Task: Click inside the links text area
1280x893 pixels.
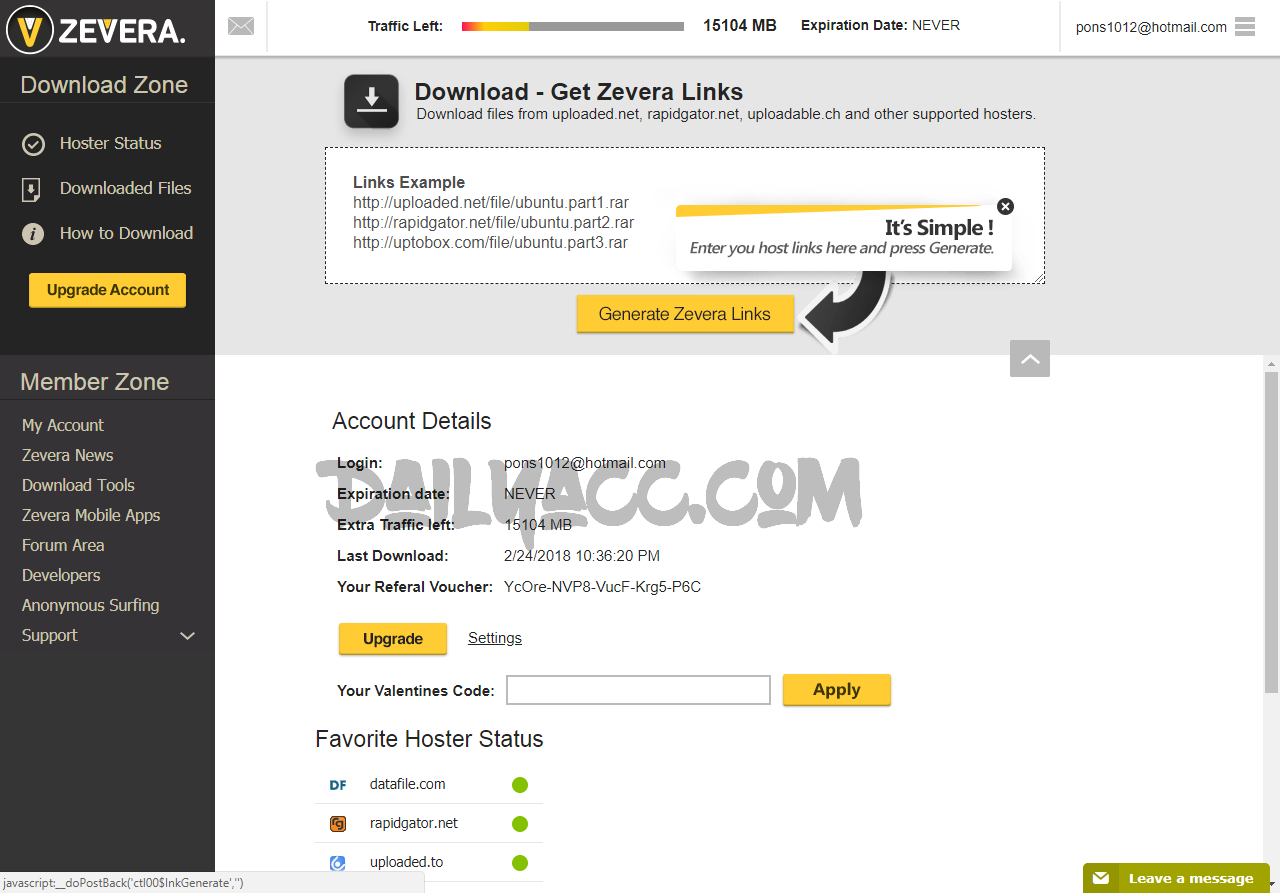Action: 685,216
